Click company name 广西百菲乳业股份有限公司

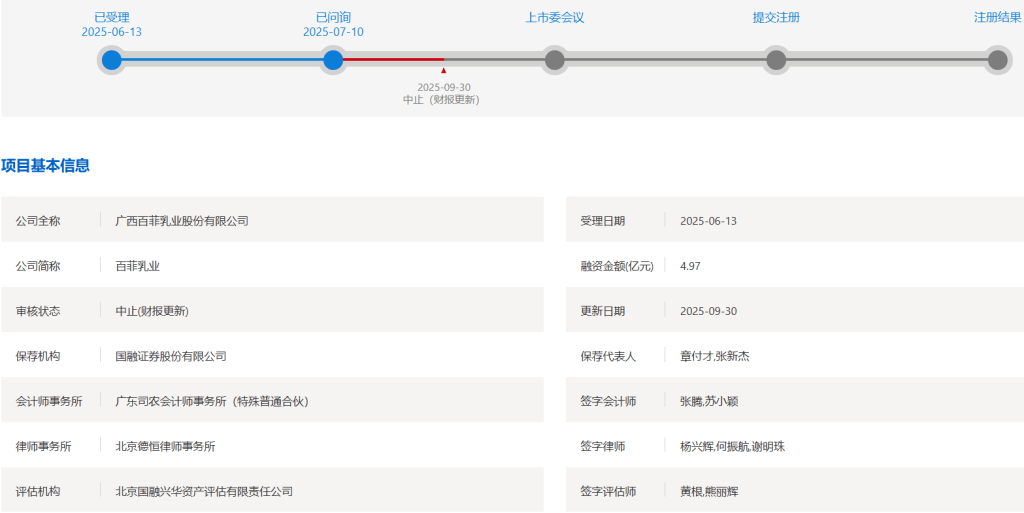[x=182, y=221]
